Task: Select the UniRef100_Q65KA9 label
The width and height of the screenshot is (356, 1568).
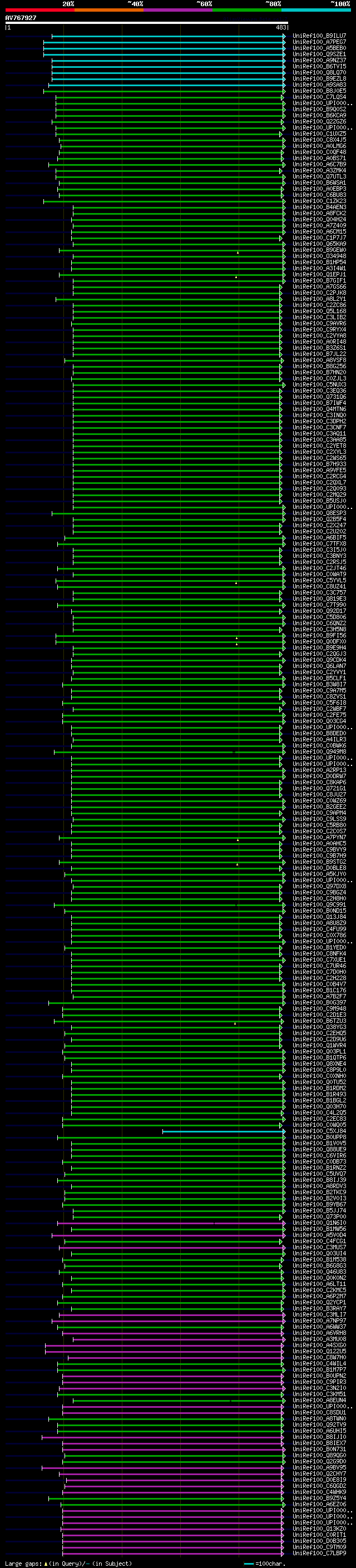Action: tap(319, 244)
